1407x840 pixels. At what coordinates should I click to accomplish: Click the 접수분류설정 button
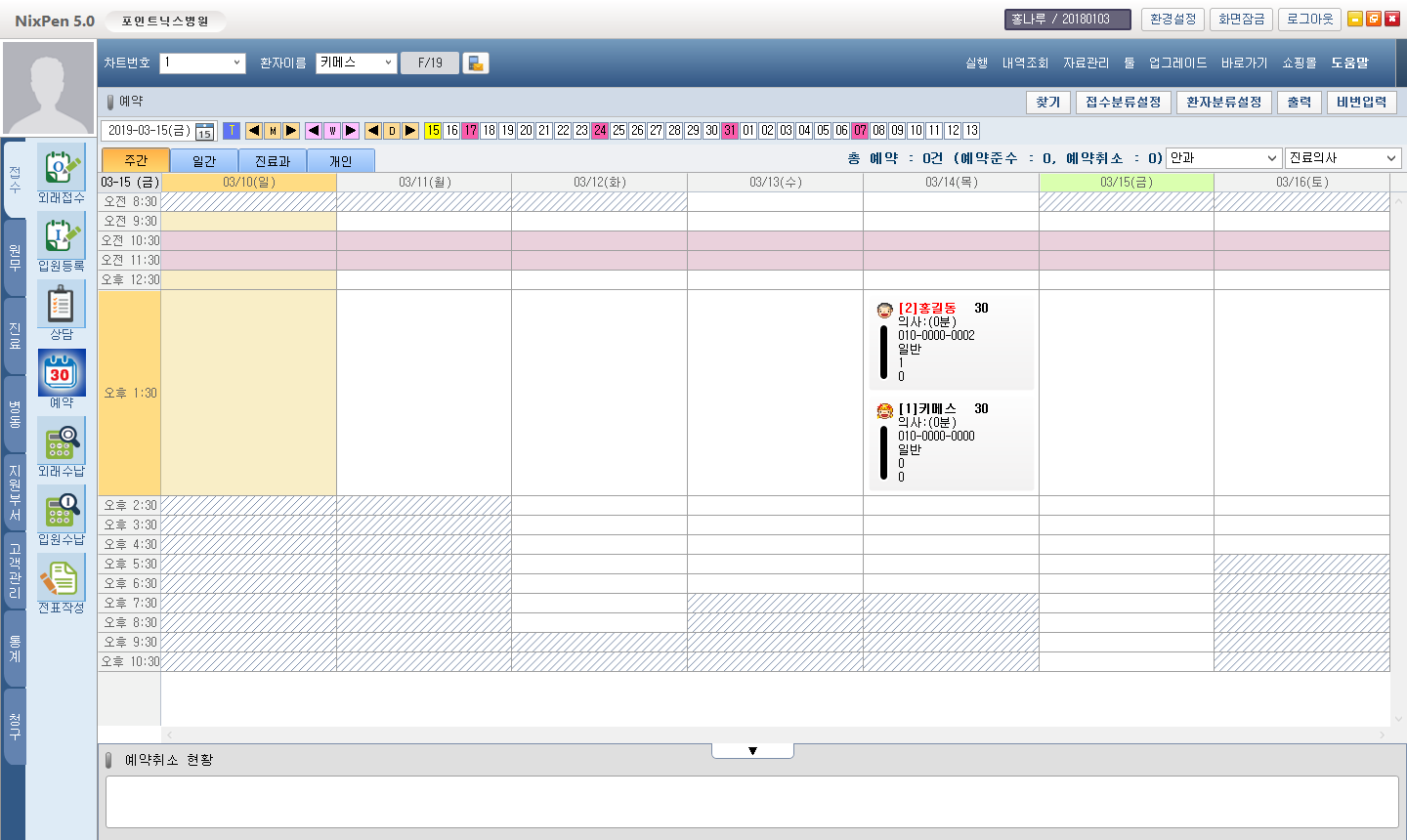tap(1123, 103)
